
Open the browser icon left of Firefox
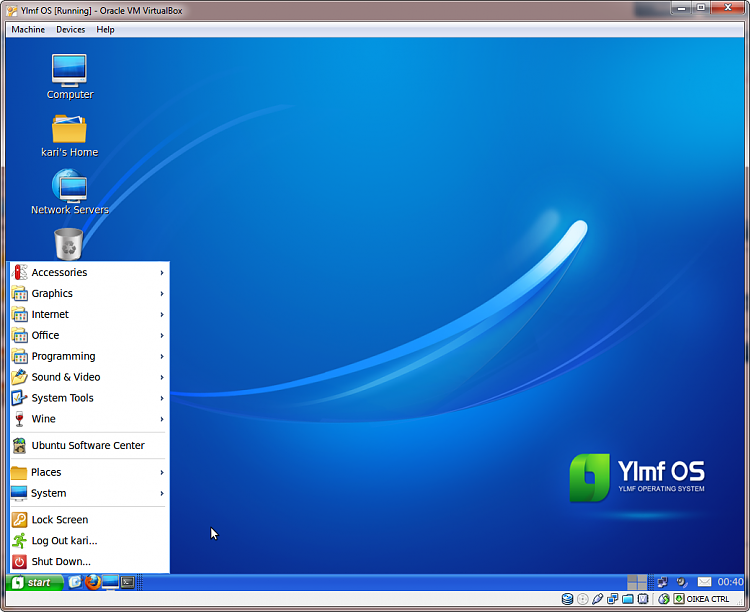pyautogui.click(x=75, y=582)
